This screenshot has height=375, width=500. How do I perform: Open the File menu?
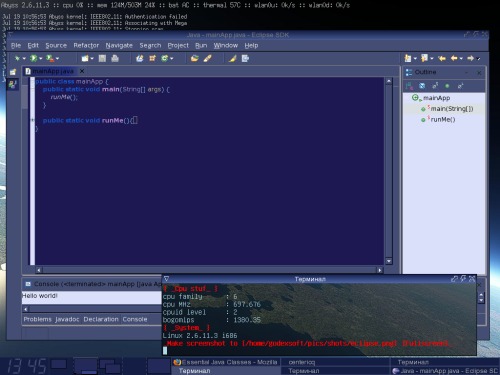click(x=16, y=46)
